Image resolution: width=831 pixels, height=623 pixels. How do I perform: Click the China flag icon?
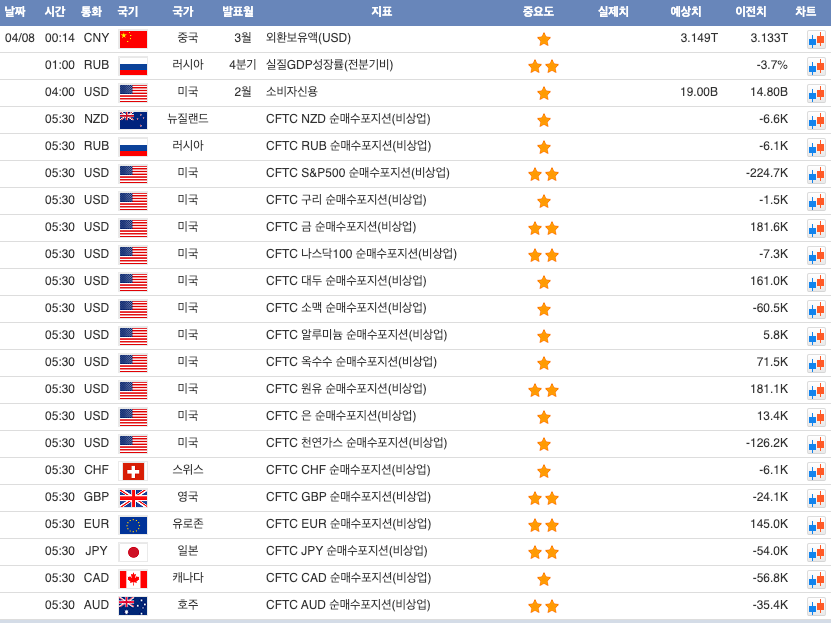[133, 39]
